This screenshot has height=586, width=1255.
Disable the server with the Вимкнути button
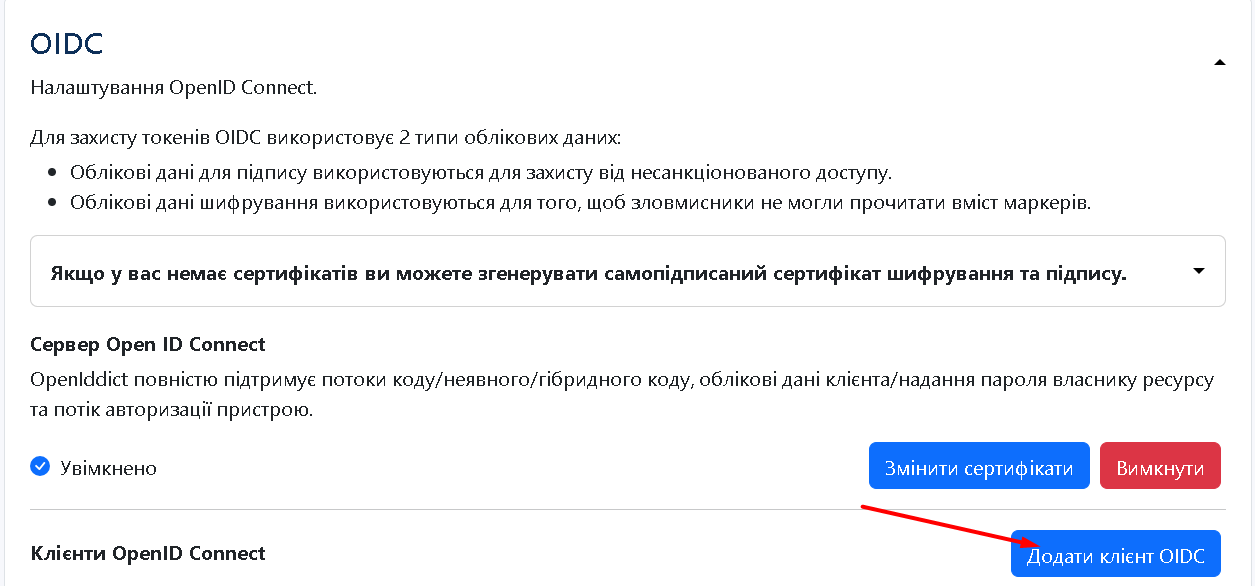click(x=1160, y=467)
